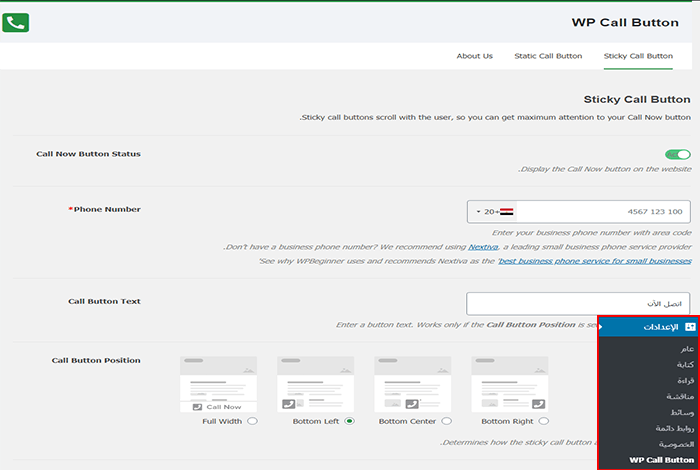Disable the Call Now Button Status toggle
The image size is (700, 470).
(677, 155)
